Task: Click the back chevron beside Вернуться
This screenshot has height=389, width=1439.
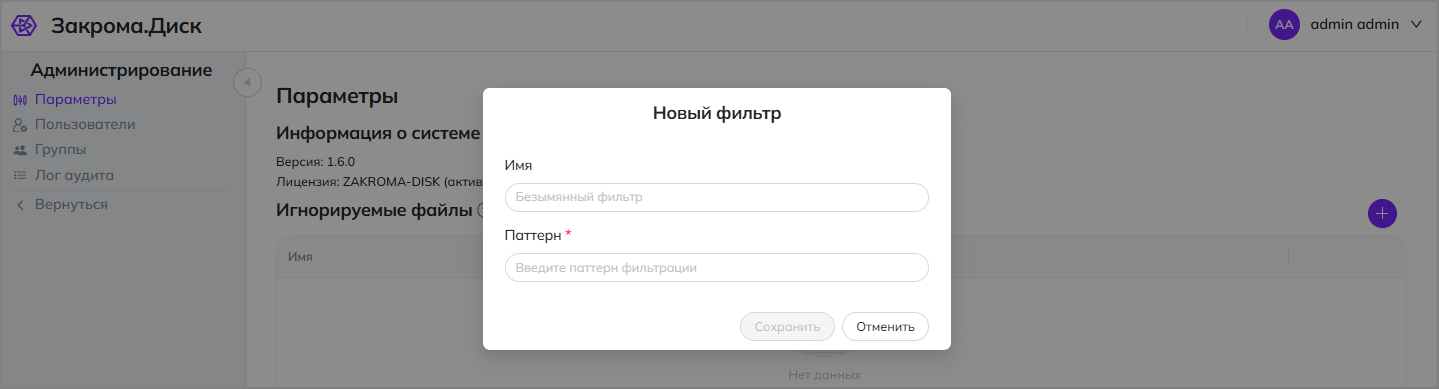Action: (19, 204)
